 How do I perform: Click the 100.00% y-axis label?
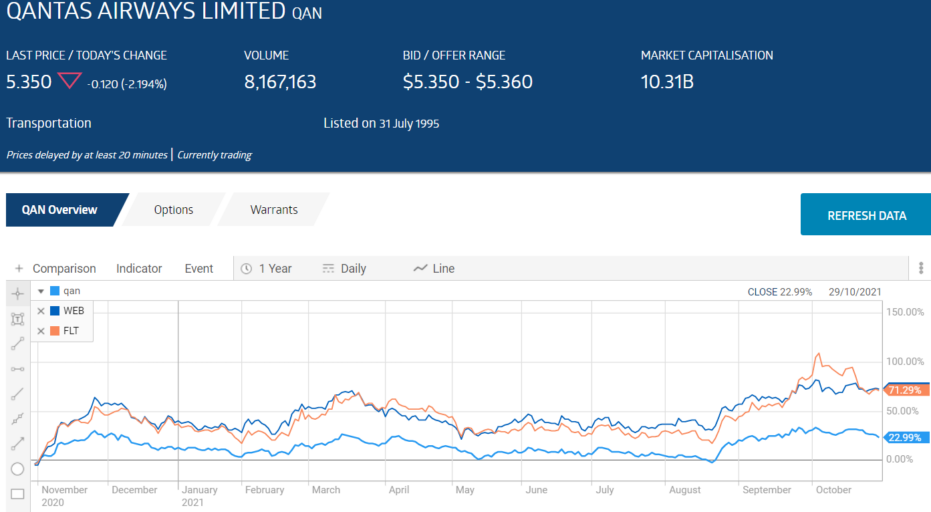point(905,361)
